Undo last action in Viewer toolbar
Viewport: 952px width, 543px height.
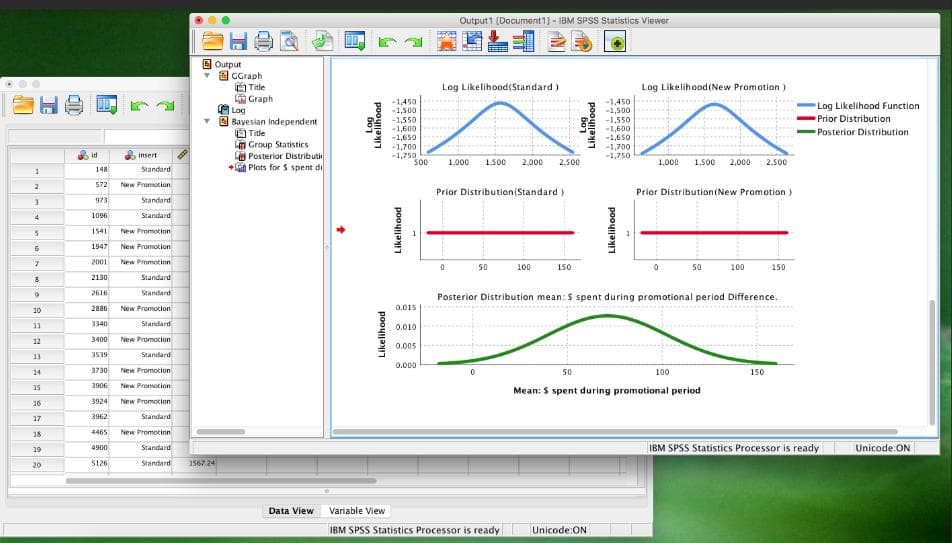(387, 42)
